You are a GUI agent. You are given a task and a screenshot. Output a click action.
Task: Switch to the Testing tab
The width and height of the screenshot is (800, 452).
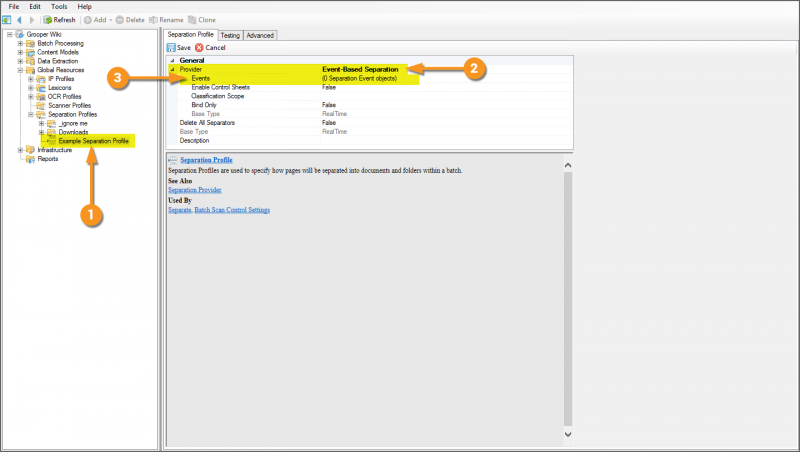[x=230, y=35]
